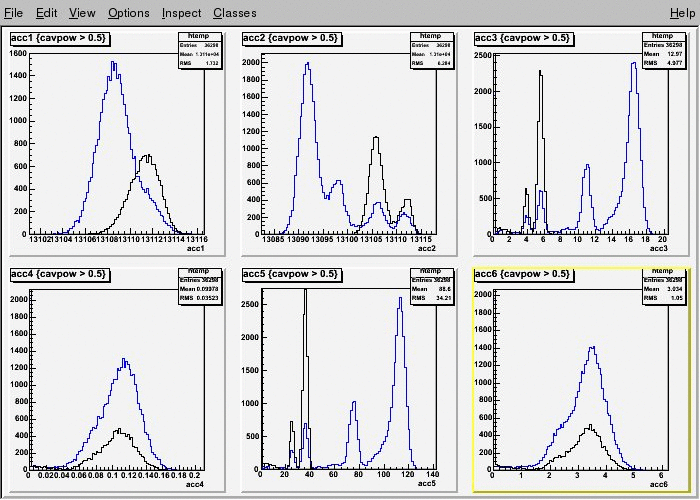This screenshot has width=700, height=500.
Task: Click the blue histogram peak in acc1 plot
Action: (x=114, y=62)
